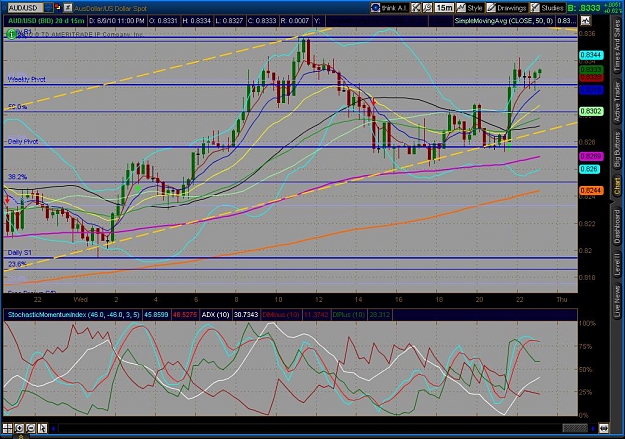Click the left scroll arrow of time axis
The width and height of the screenshot is (625, 439).
click(x=53, y=429)
